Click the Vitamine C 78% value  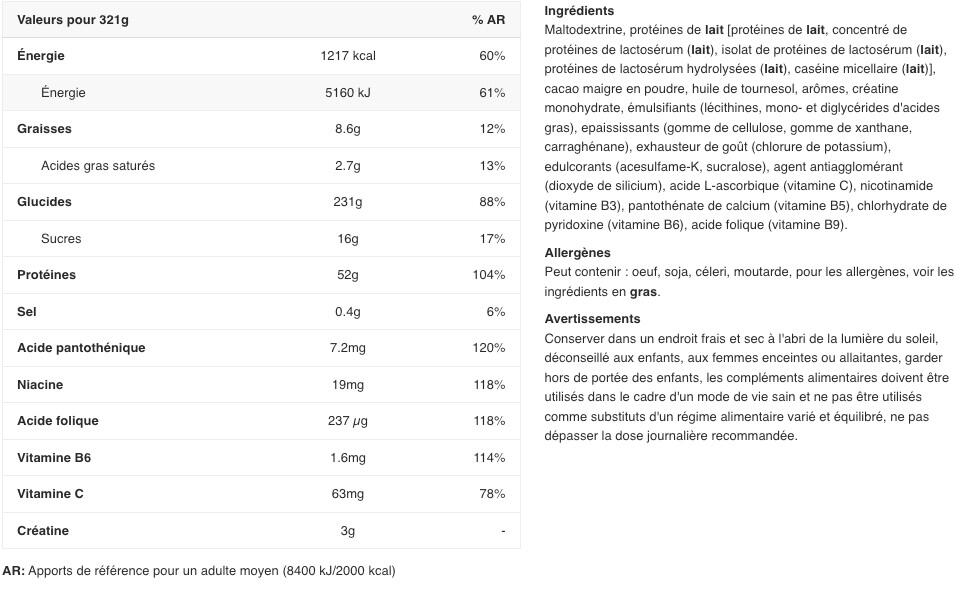tap(492, 494)
